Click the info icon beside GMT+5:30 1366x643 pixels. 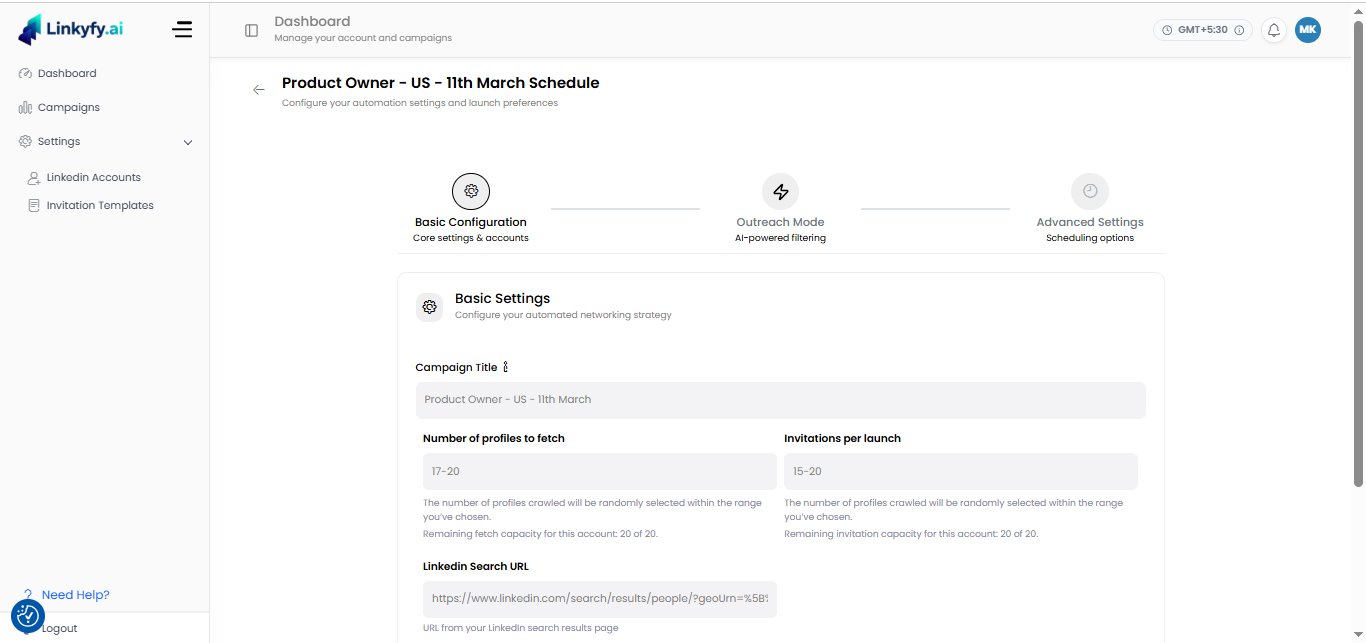1239,30
